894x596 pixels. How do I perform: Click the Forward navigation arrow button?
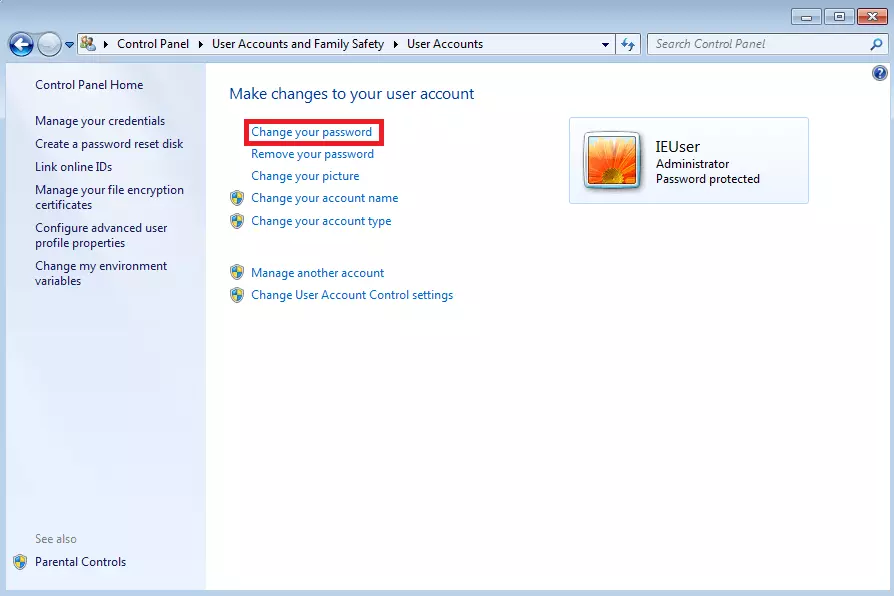click(x=49, y=44)
